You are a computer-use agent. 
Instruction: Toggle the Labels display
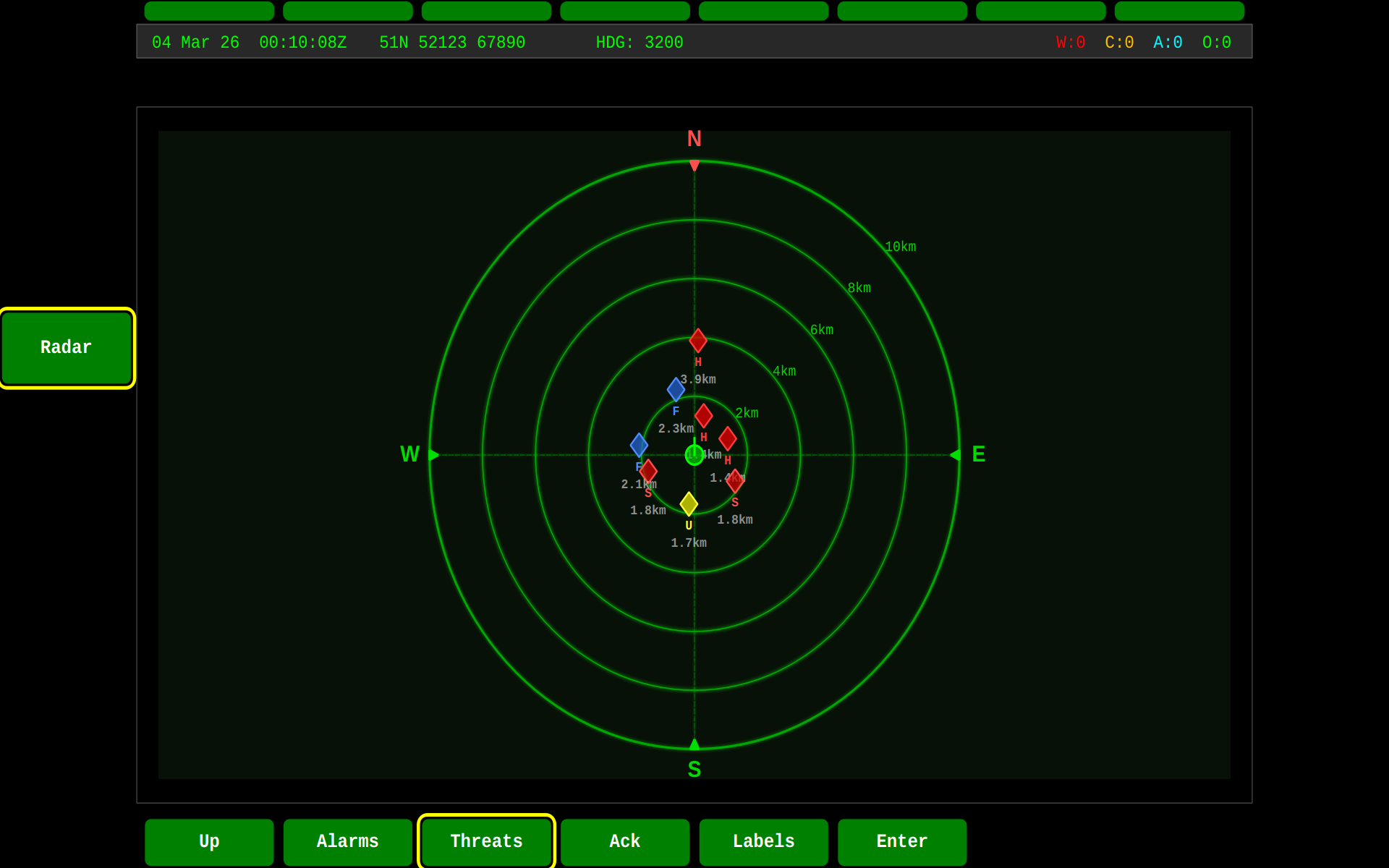click(763, 841)
